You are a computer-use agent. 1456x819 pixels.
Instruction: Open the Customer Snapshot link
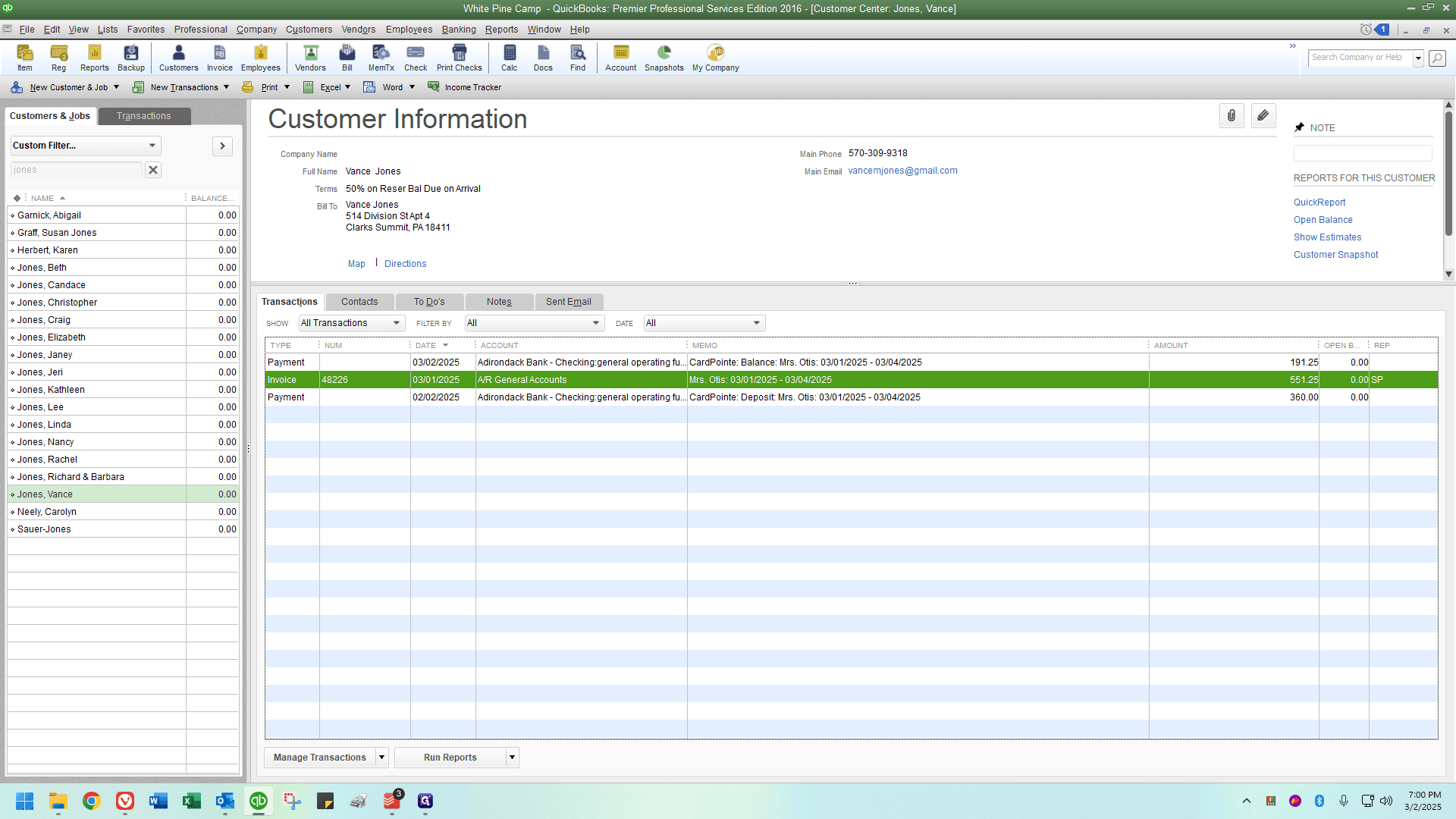coord(1336,255)
